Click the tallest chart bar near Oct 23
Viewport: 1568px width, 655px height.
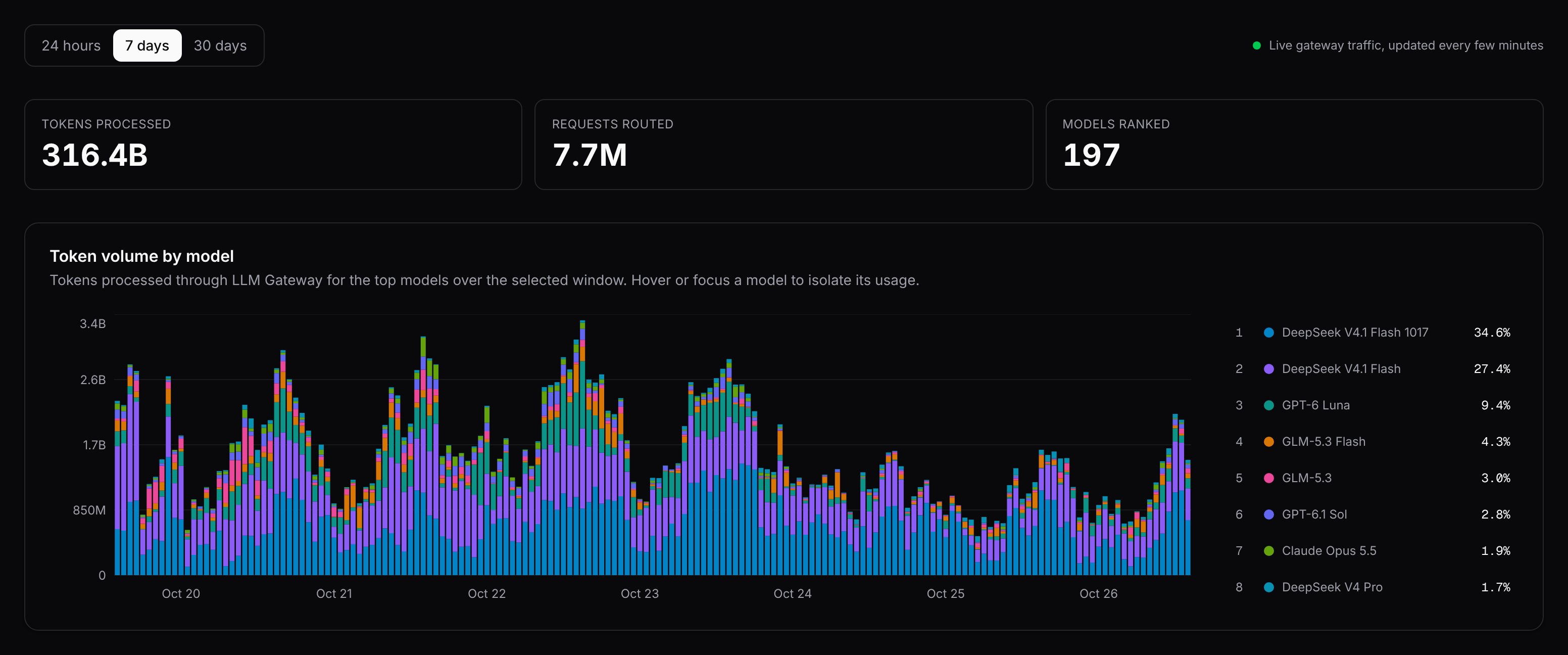pos(582,447)
